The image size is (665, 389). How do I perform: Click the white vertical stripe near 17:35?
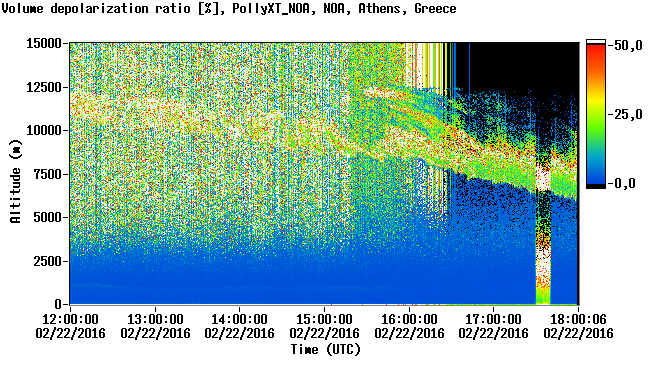pyautogui.click(x=543, y=178)
